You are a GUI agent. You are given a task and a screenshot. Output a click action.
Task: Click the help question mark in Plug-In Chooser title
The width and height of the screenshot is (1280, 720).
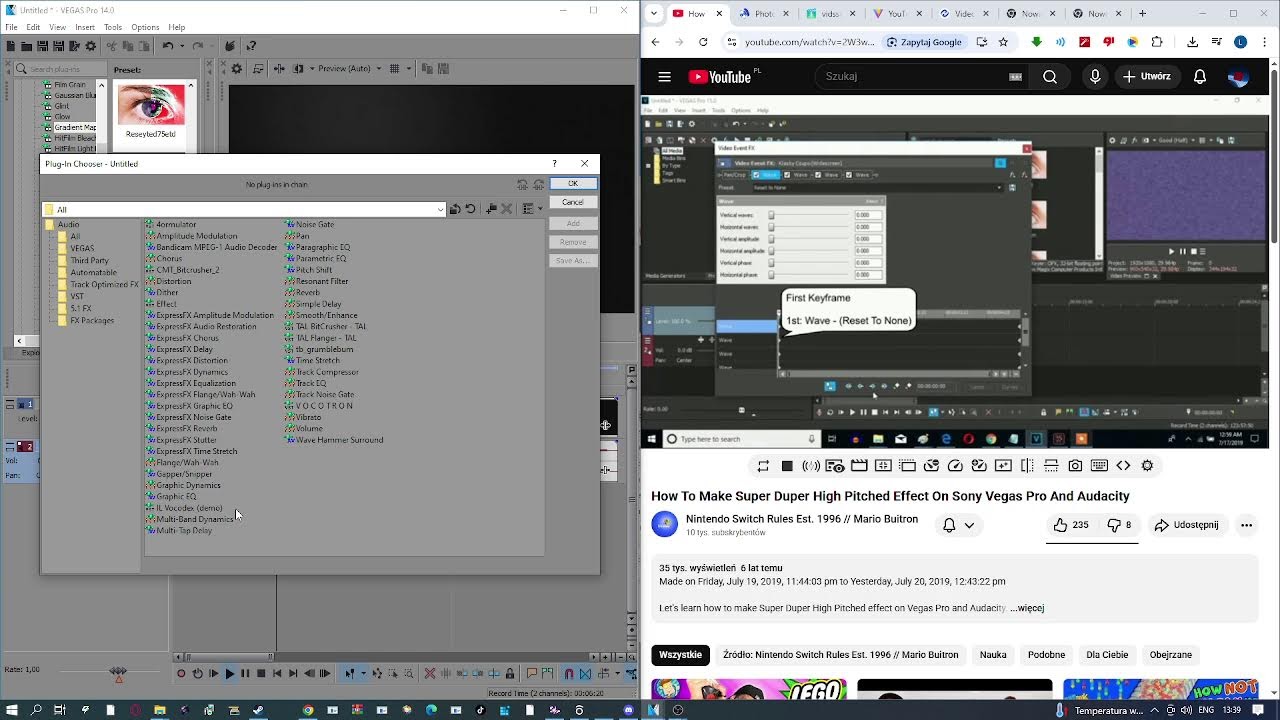point(554,163)
